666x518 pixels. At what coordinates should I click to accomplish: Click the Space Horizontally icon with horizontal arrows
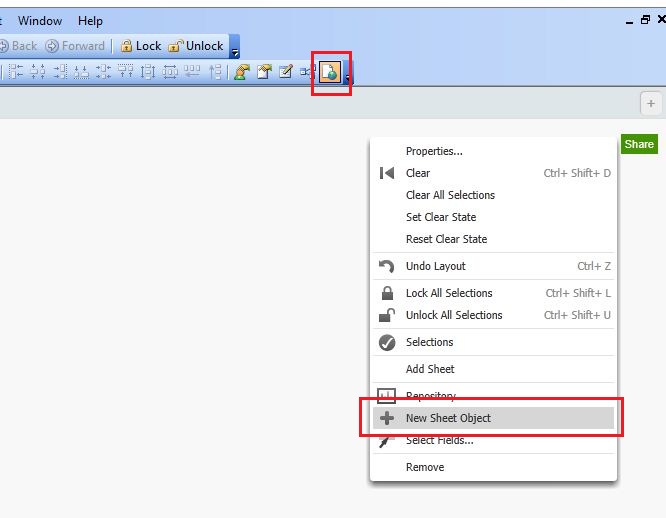(x=170, y=71)
